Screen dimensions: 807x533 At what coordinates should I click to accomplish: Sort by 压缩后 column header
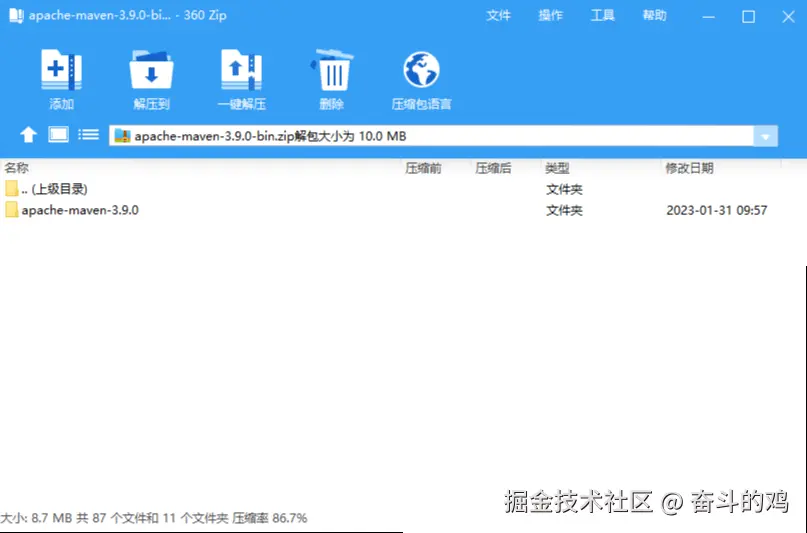pyautogui.click(x=493, y=168)
